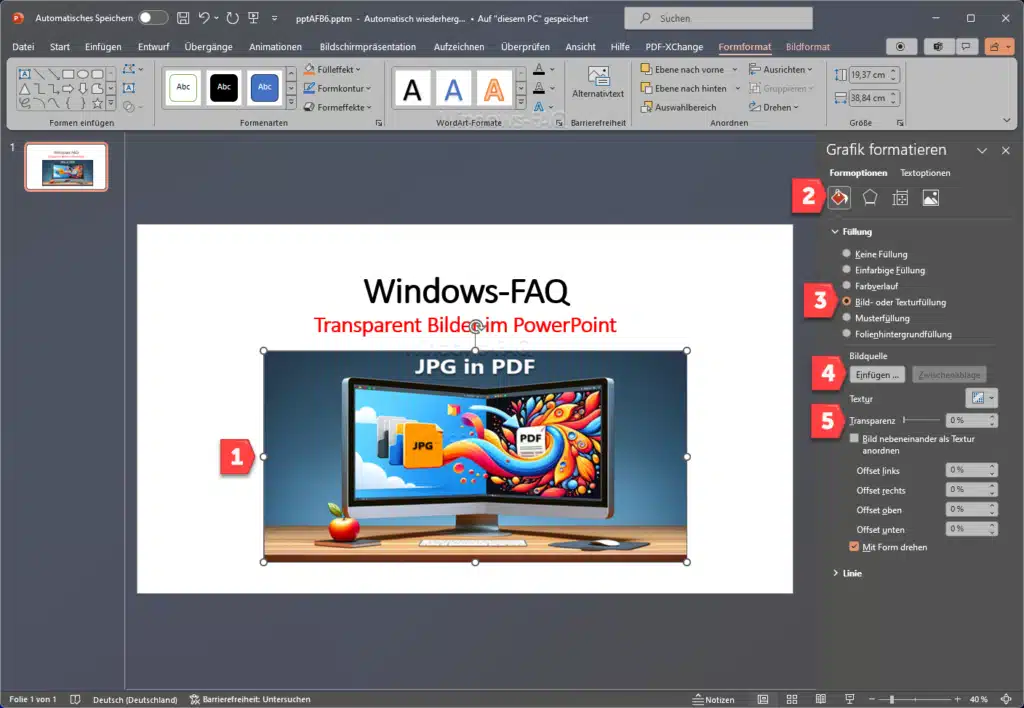The width and height of the screenshot is (1024, 708).
Task: Open Drehen dropdown
Action: (774, 107)
